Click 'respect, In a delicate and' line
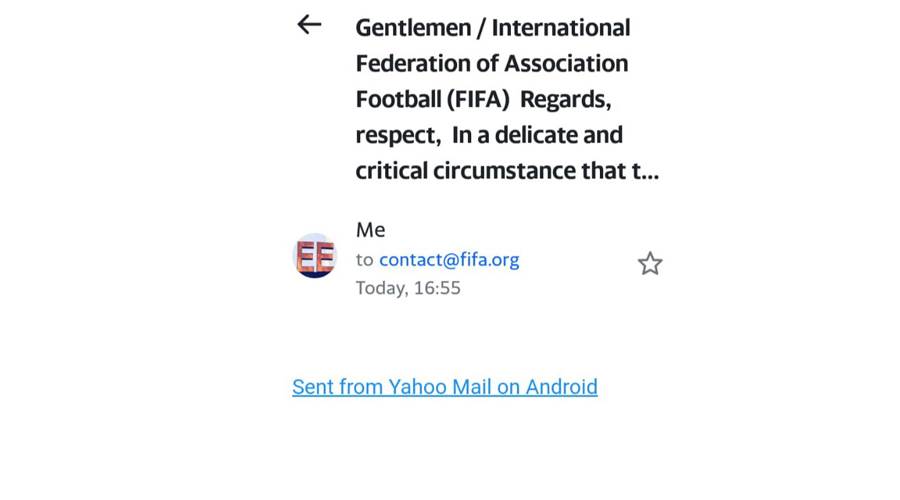This screenshot has height=500, width=900. 489,135
